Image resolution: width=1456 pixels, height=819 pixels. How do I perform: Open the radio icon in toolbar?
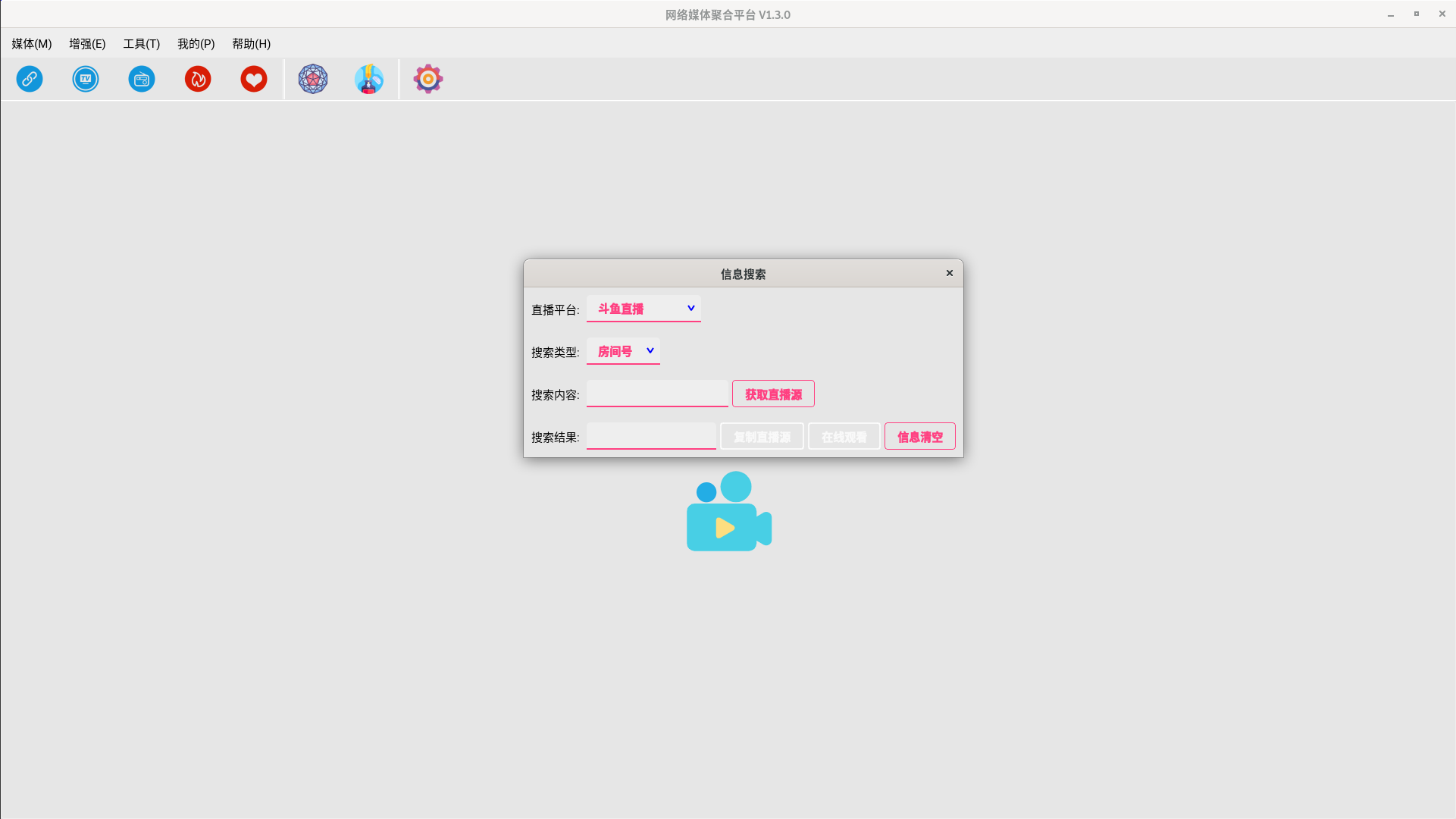(142, 79)
